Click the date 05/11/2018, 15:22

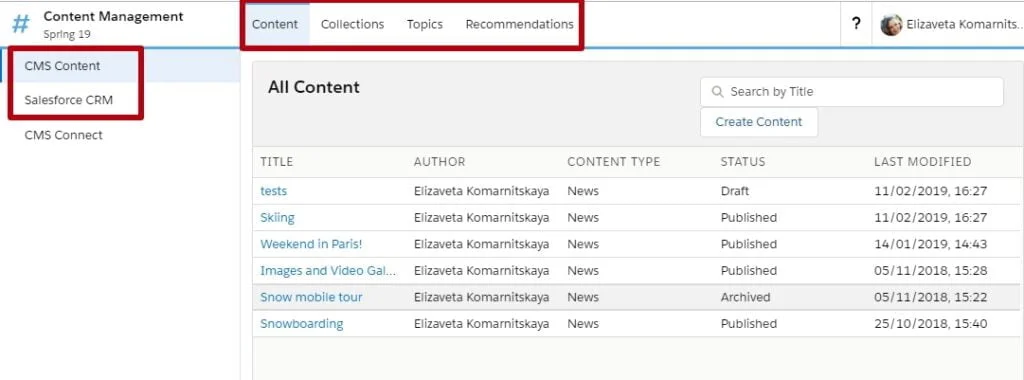click(x=931, y=297)
